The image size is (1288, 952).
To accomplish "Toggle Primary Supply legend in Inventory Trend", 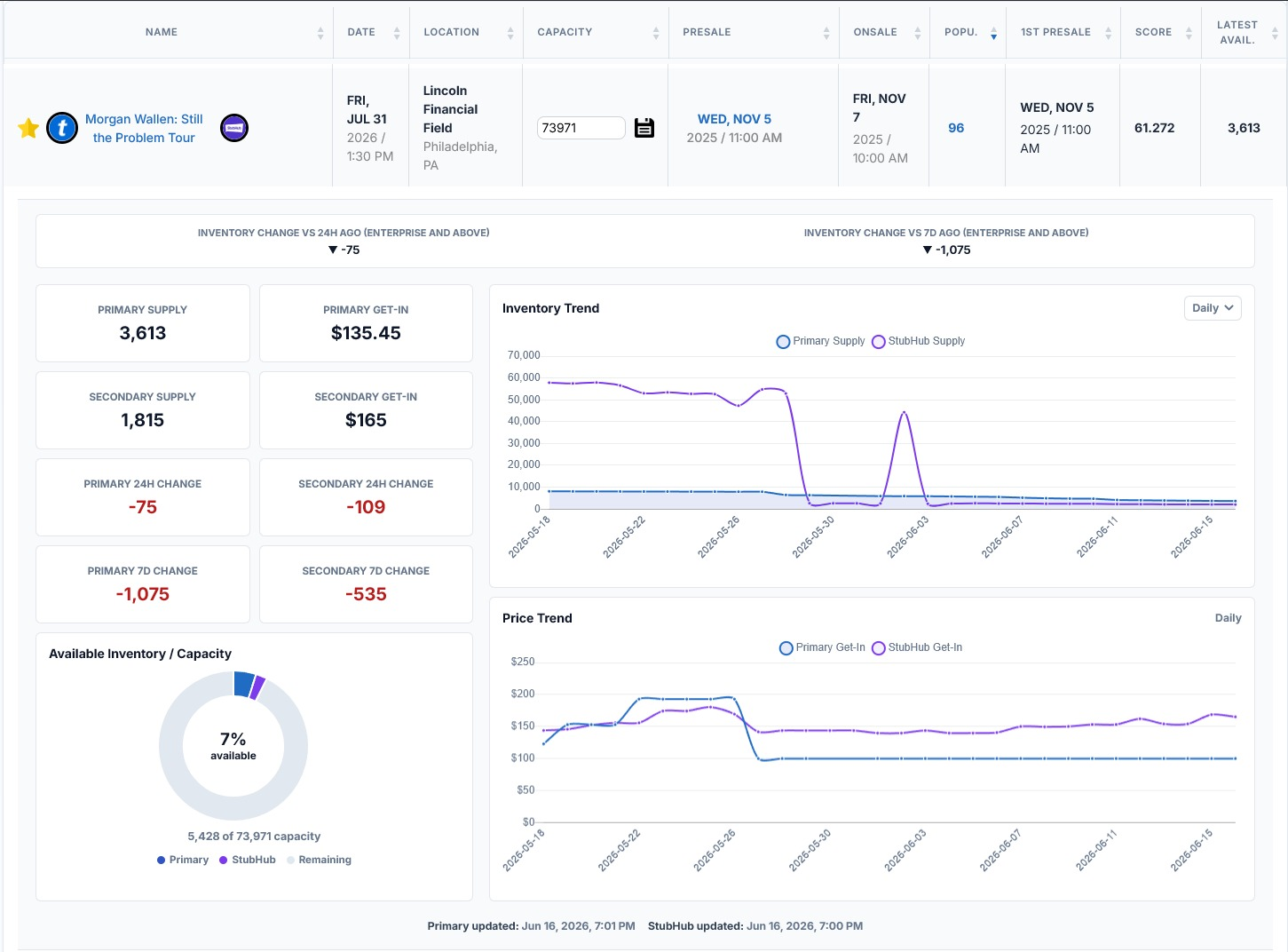I will pyautogui.click(x=820, y=341).
